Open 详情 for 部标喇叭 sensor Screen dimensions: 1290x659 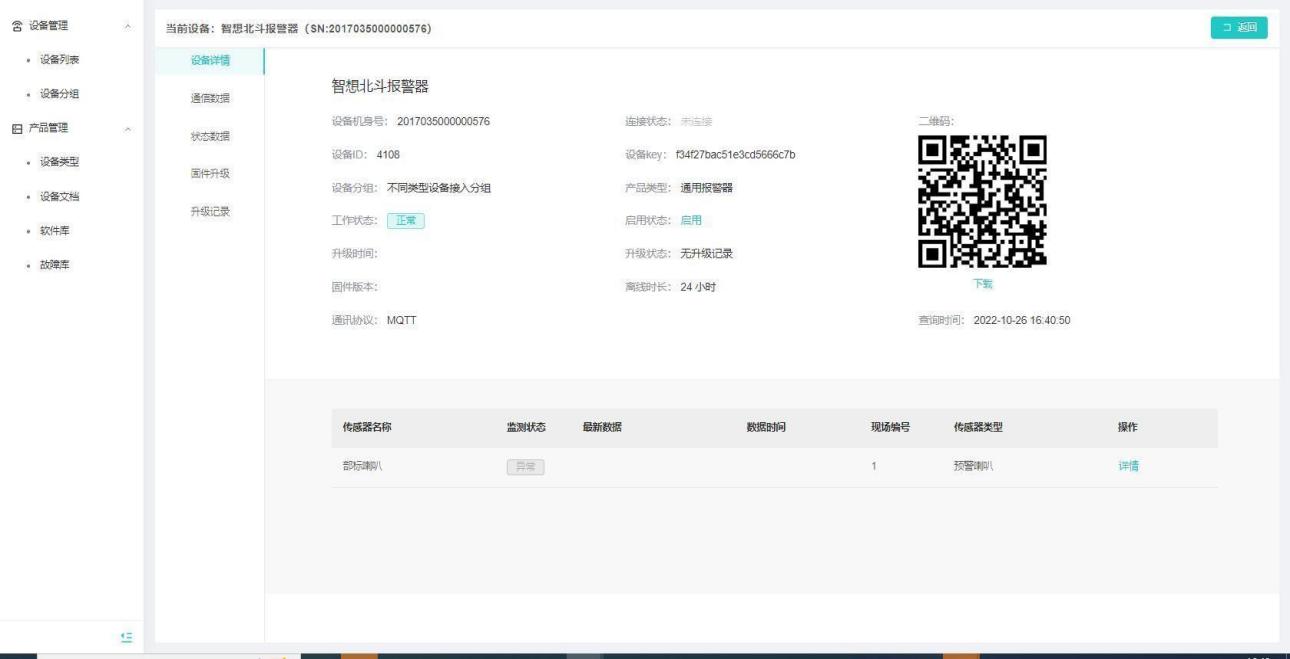1128,466
